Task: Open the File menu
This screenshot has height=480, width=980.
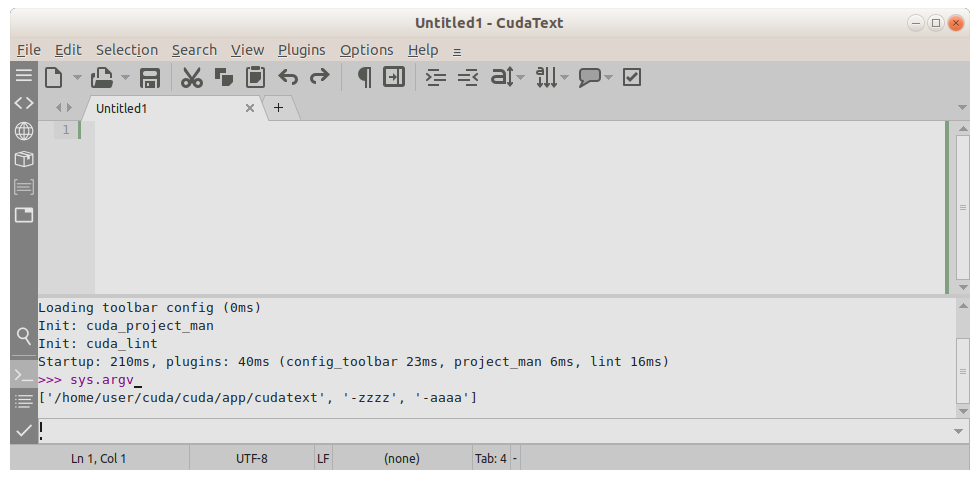Action: [29, 50]
